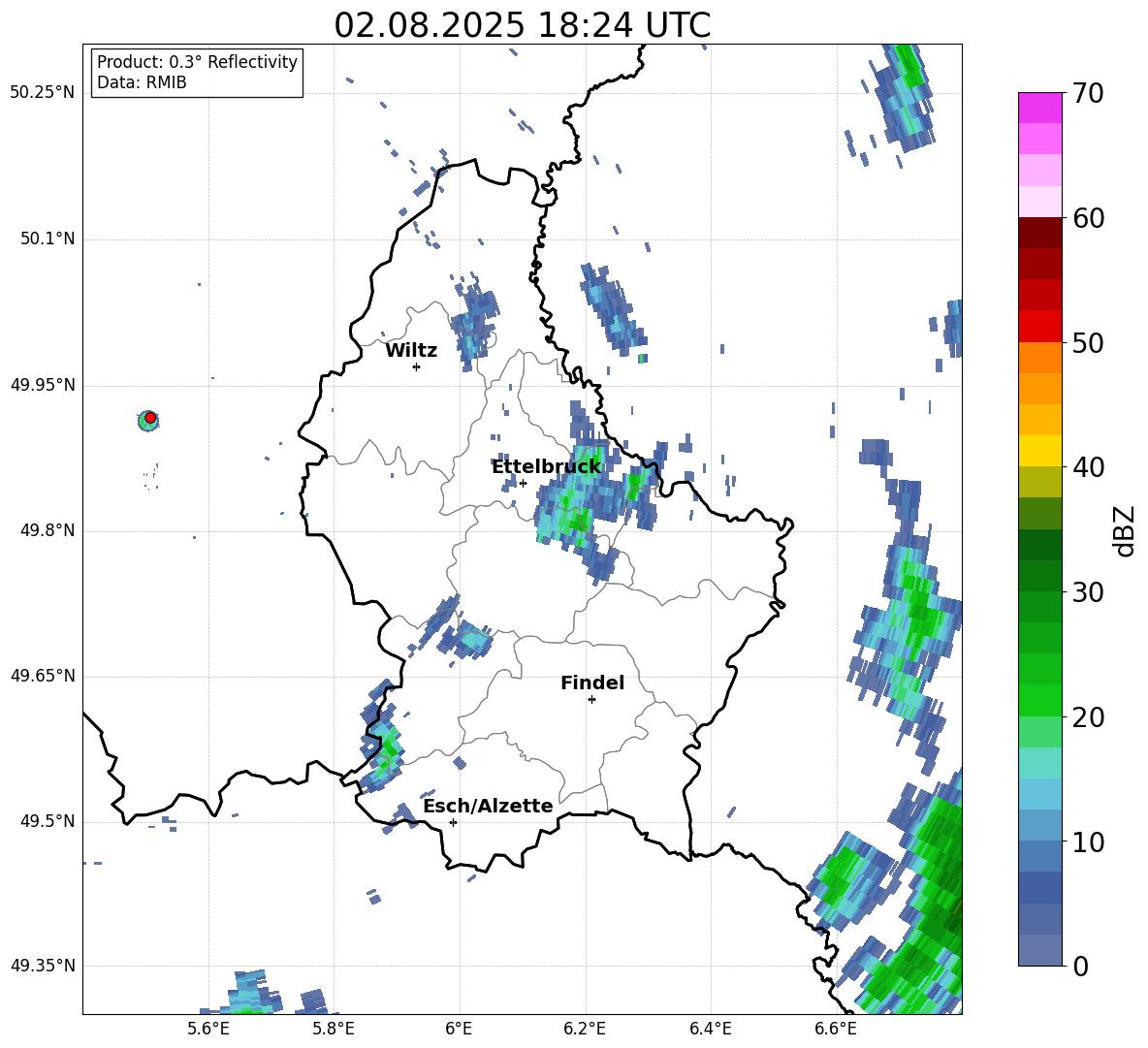Click the 5.8°E longitude label
Image resolution: width=1148 pixels, height=1048 pixels.
[334, 1029]
